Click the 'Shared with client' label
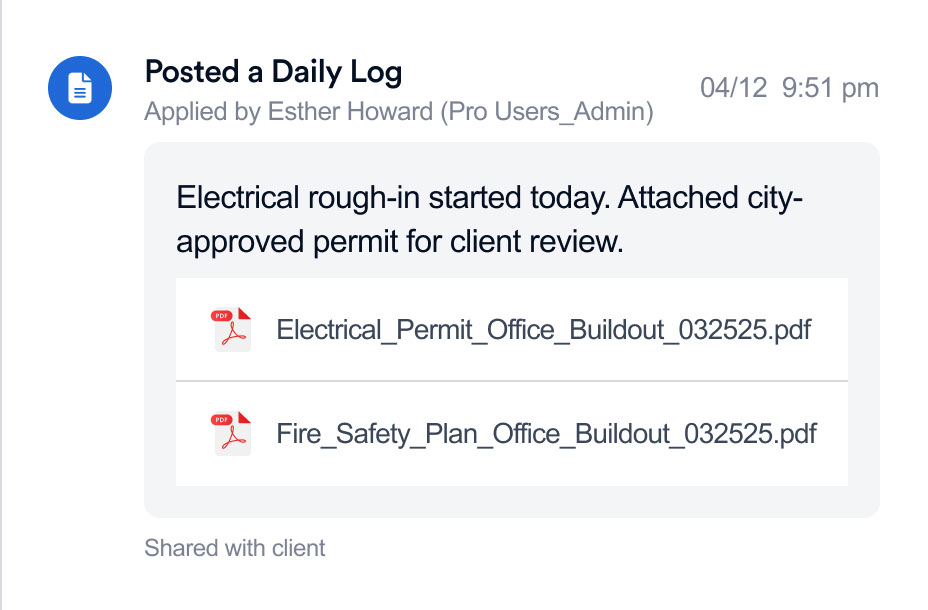The image size is (928, 610). pos(235,548)
